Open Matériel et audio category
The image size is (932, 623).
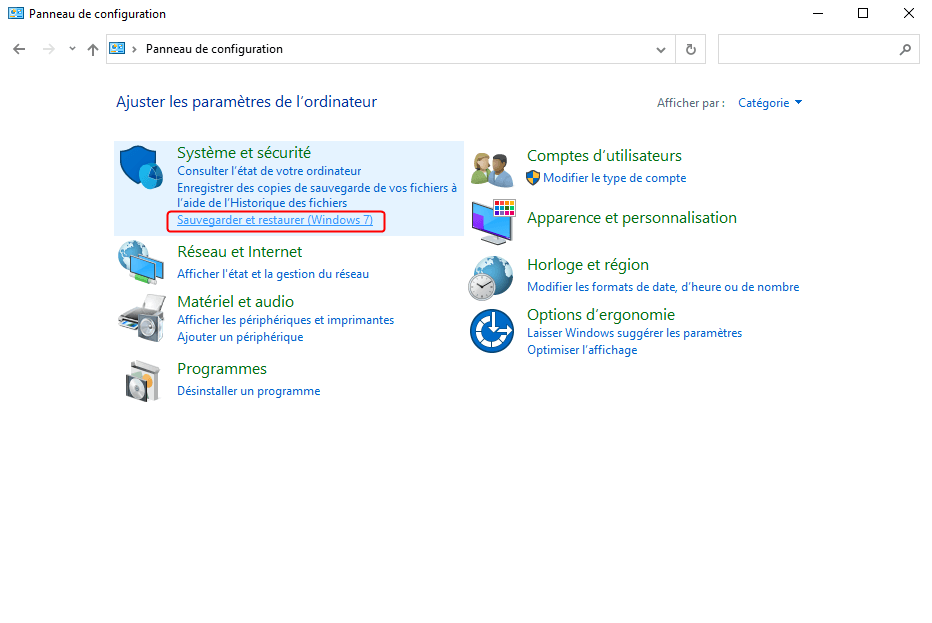point(235,302)
